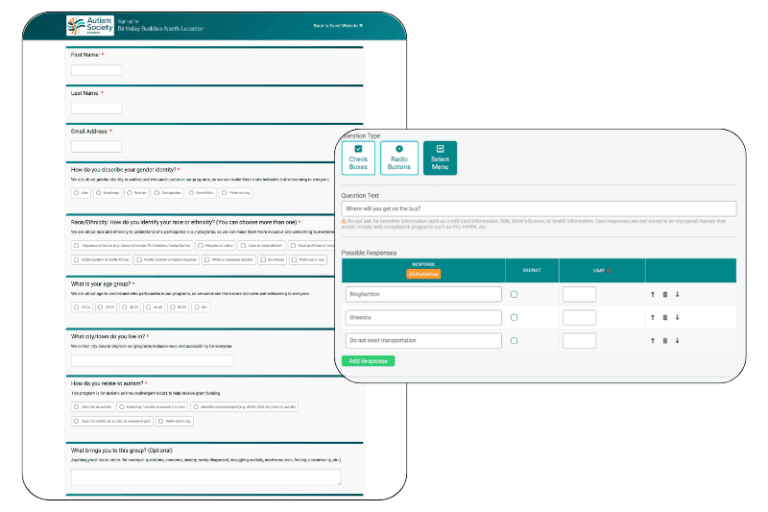The image size is (768, 512).
Task: Move the Oneonta response up
Action: point(653,317)
